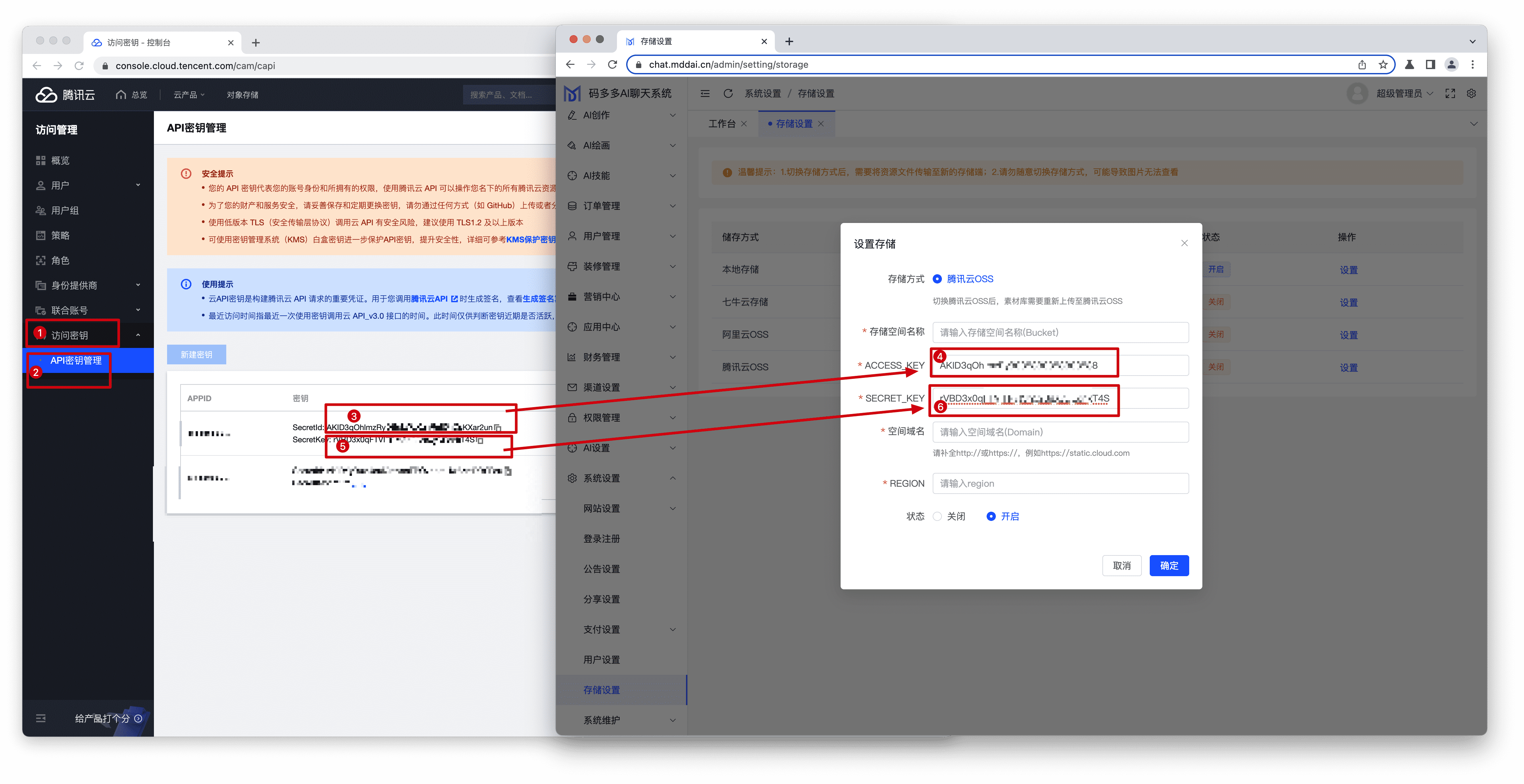Collapse the 系统设置 sidebar menu

click(621, 478)
